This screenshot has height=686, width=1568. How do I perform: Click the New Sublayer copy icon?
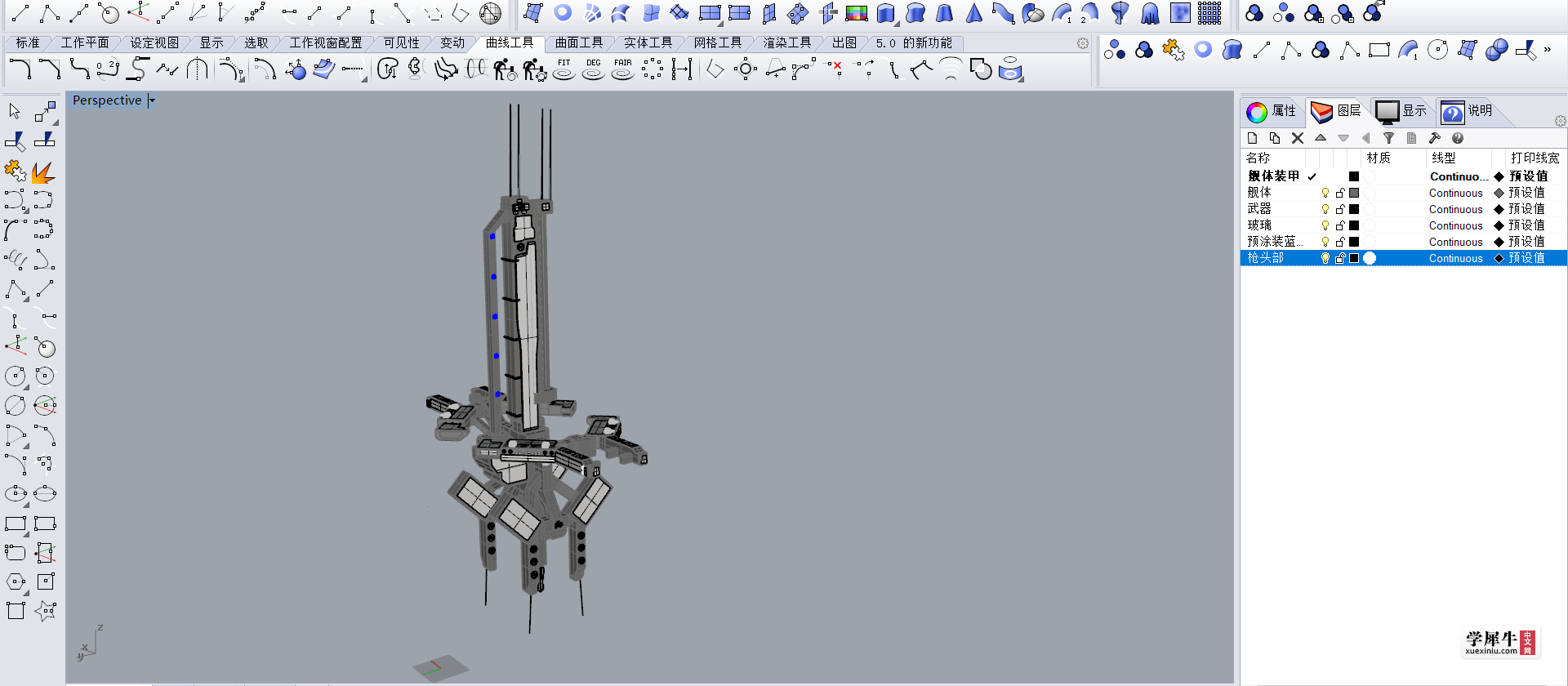coord(1275,138)
